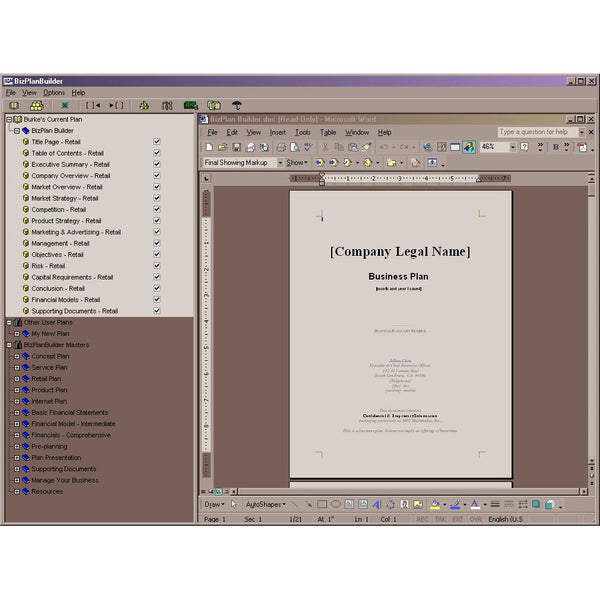This screenshot has width=600, height=600.
Task: Click the umbrella icon in BizPlanBuilder toolbar
Action: pyautogui.click(x=237, y=106)
